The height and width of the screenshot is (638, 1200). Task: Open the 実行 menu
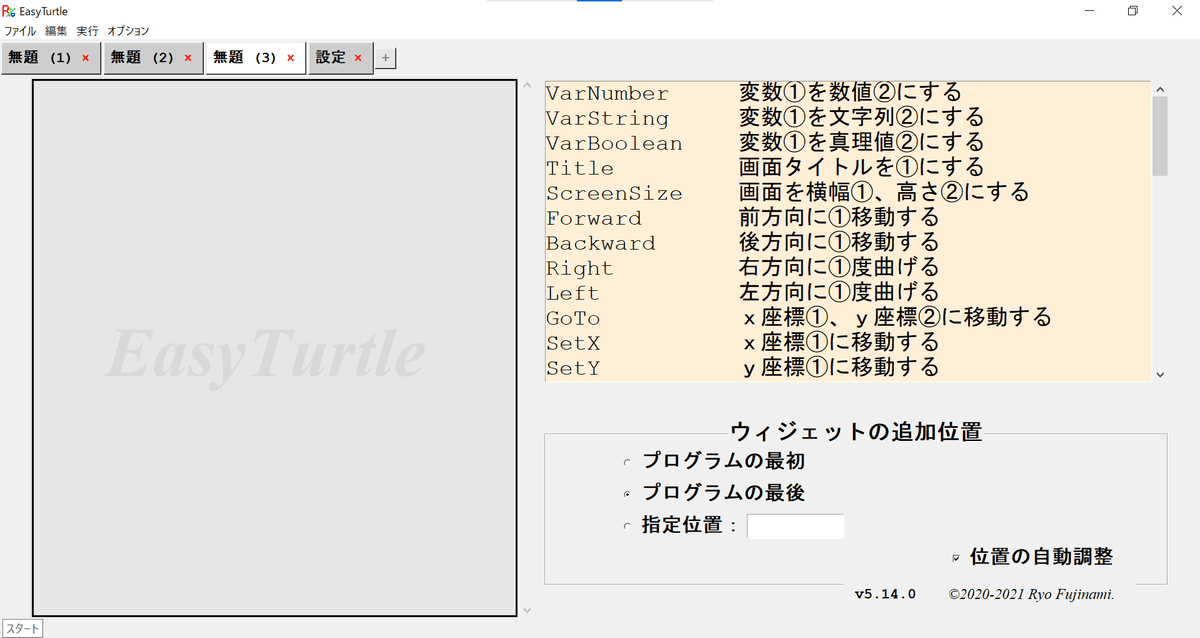pyautogui.click(x=87, y=31)
